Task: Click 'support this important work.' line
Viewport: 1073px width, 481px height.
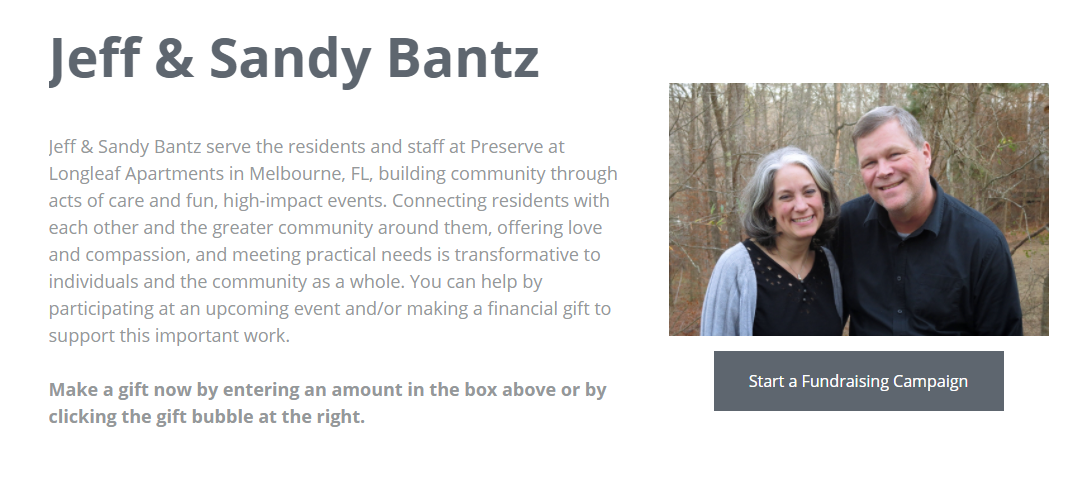Action: pos(169,336)
